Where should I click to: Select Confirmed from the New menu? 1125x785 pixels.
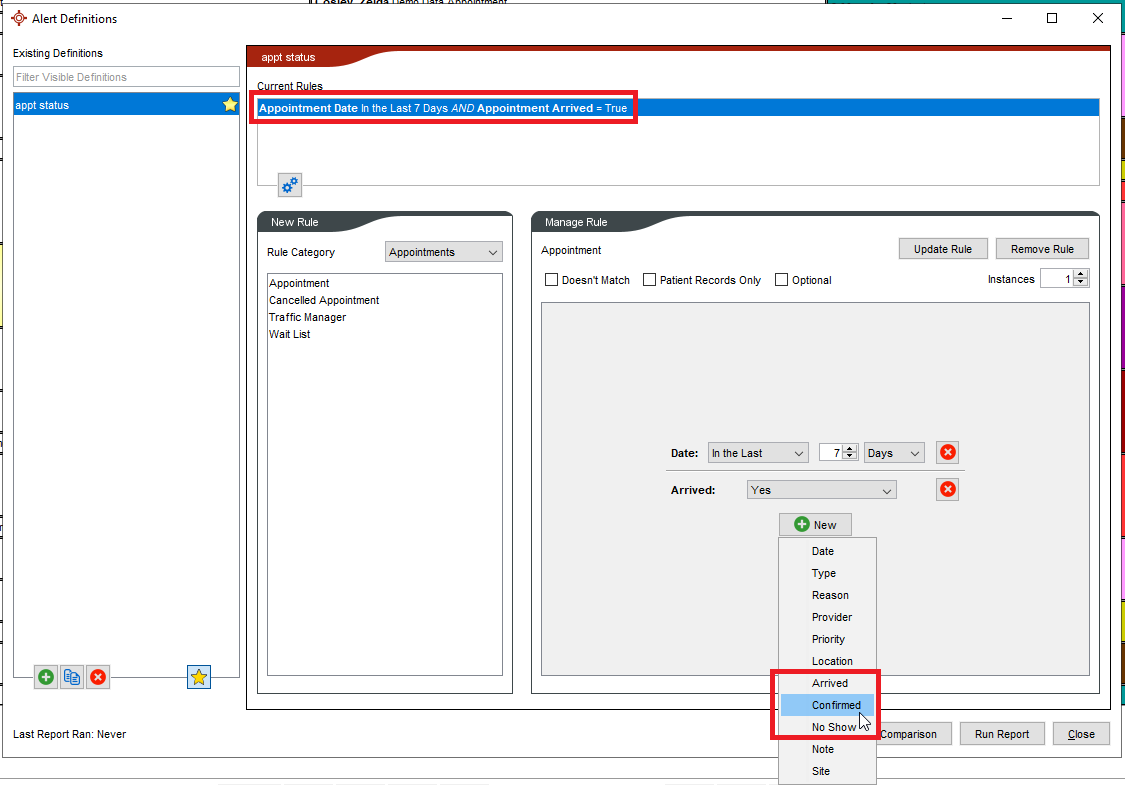(836, 705)
